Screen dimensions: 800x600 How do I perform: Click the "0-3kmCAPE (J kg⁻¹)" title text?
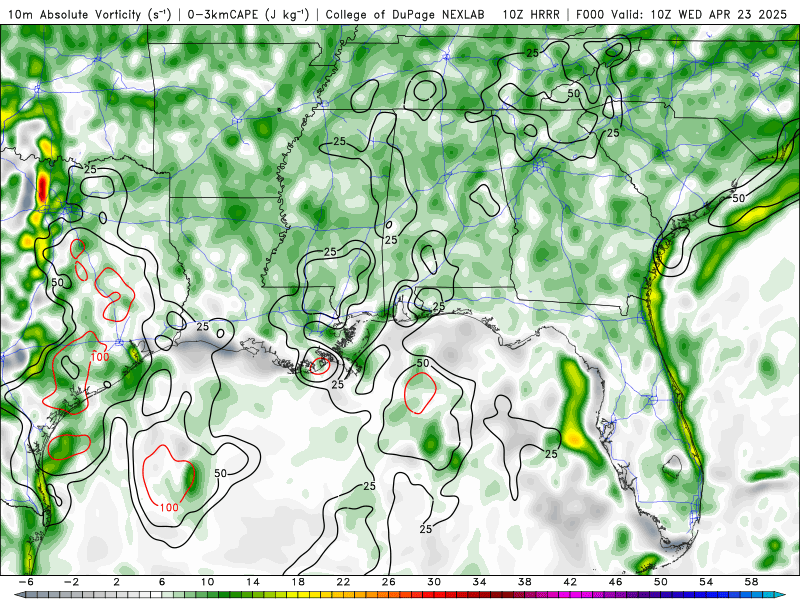point(248,15)
